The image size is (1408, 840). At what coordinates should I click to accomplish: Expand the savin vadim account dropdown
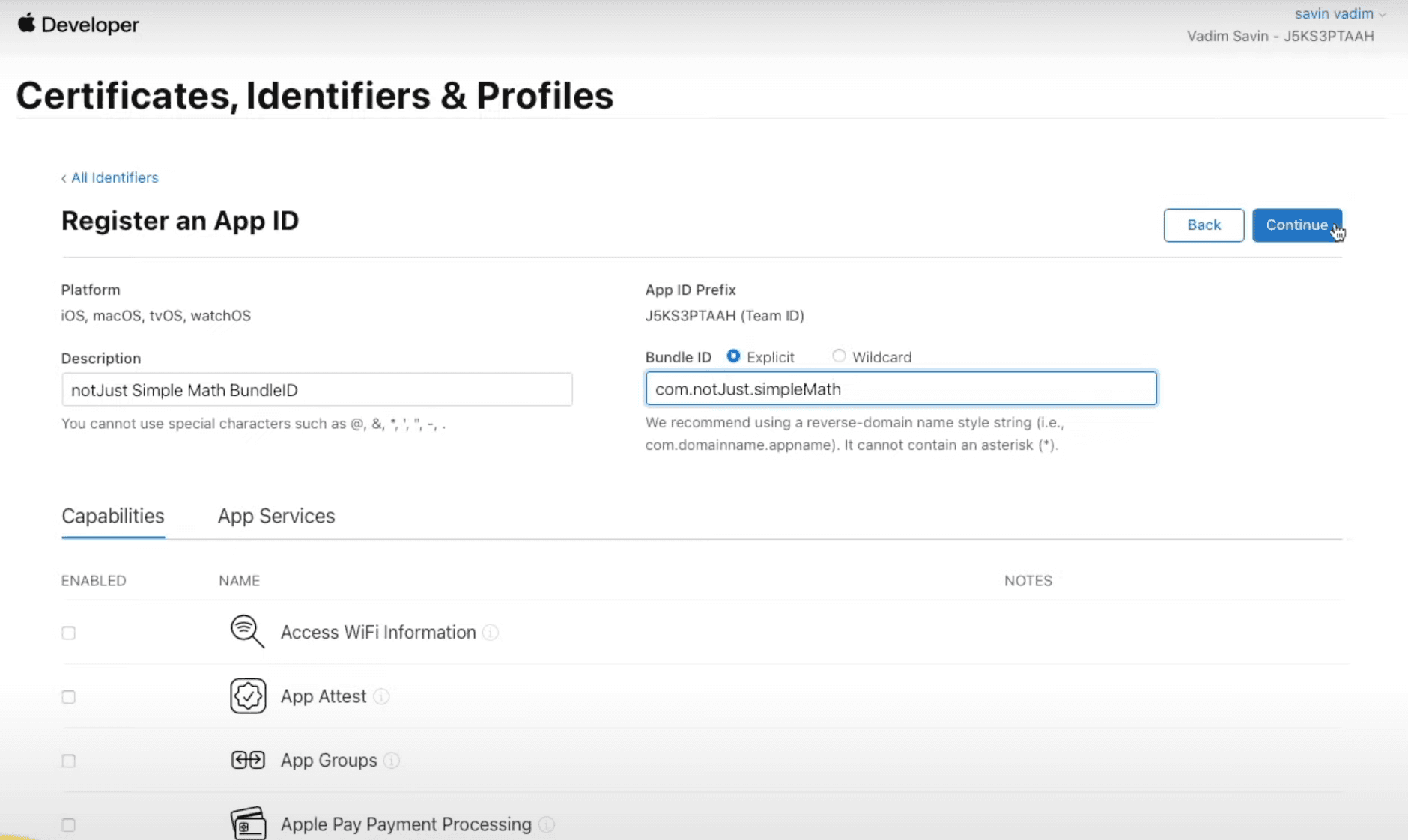pos(1340,14)
